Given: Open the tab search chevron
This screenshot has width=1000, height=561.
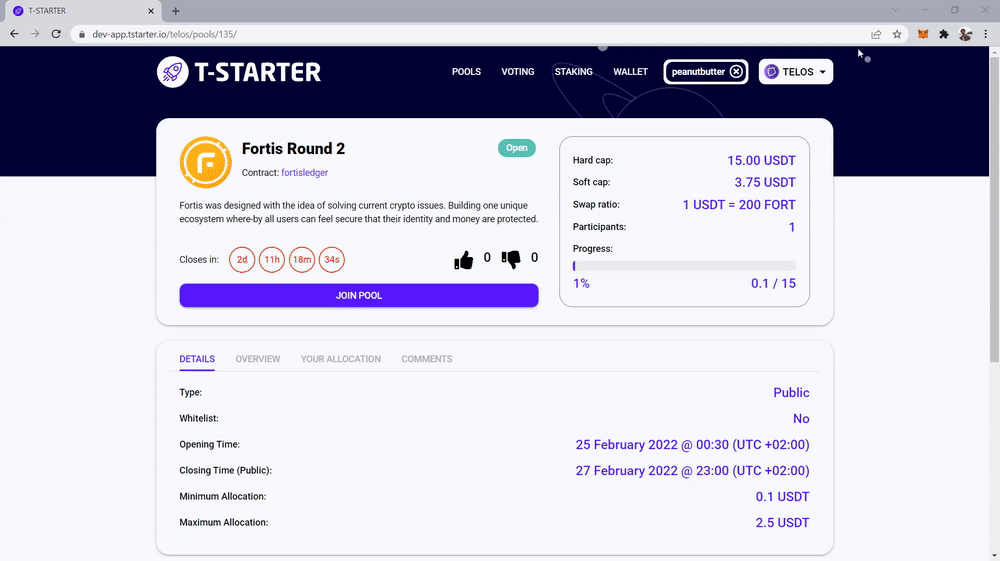Looking at the screenshot, I should pyautogui.click(x=895, y=10).
